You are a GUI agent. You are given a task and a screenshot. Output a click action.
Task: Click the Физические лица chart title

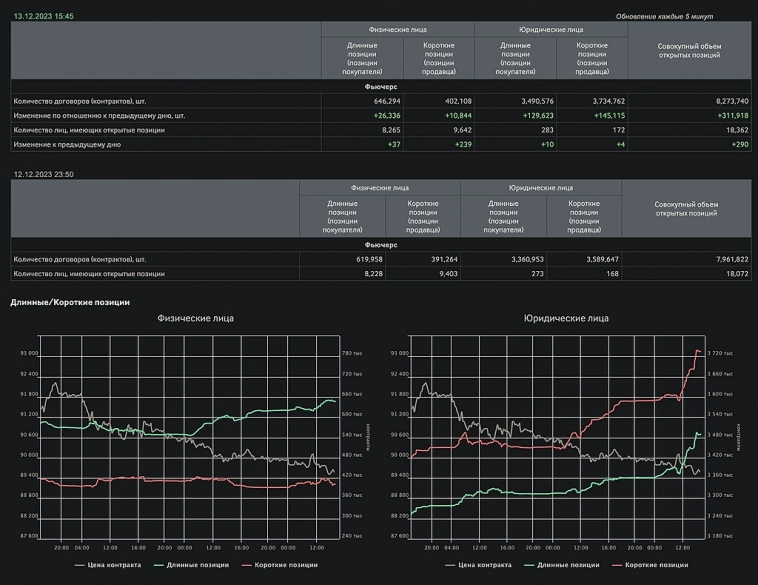coord(196,318)
